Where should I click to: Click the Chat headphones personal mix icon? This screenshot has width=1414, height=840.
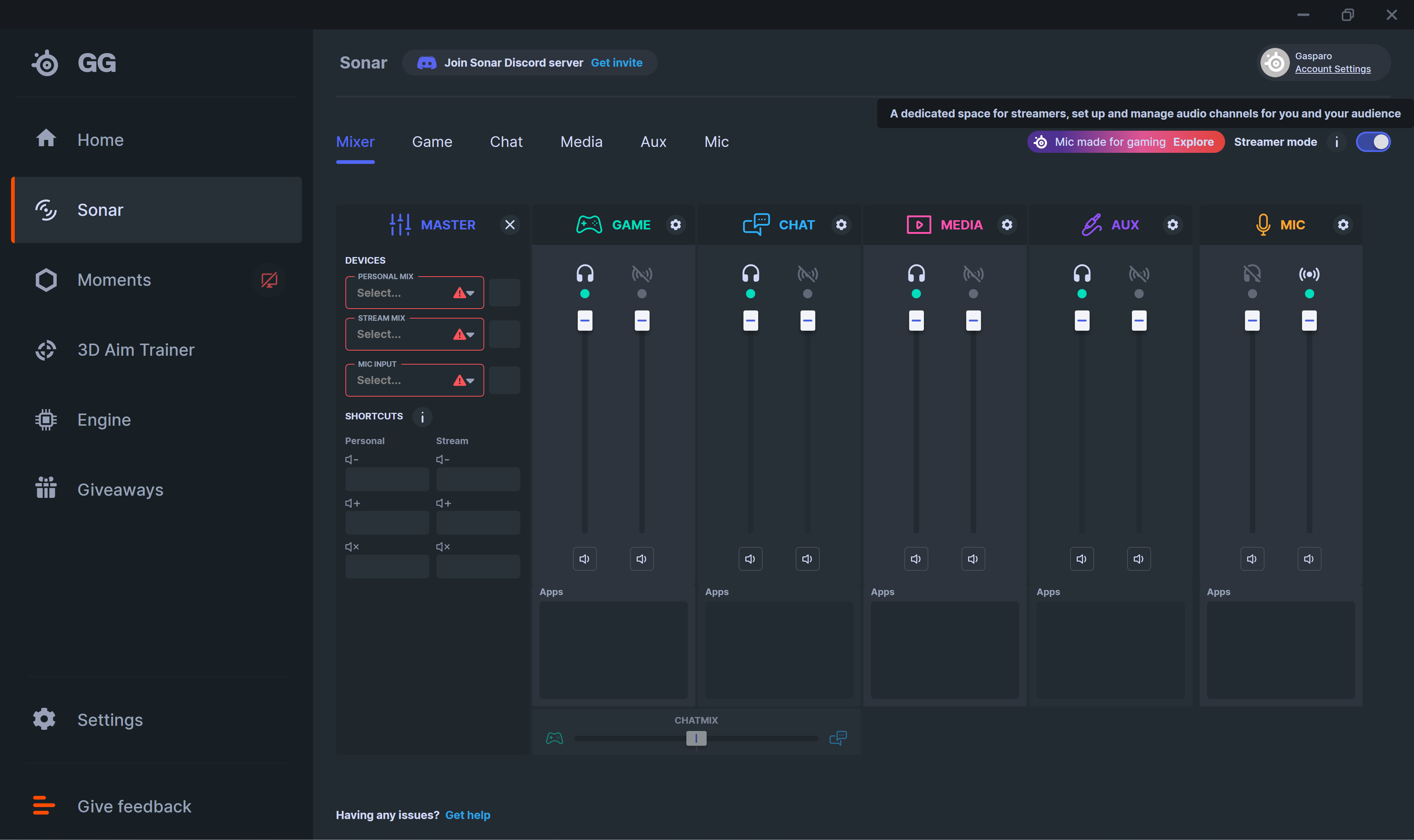point(751,274)
